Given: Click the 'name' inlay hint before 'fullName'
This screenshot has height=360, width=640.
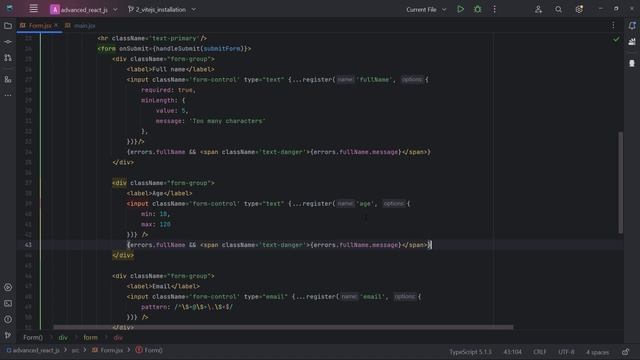Looking at the screenshot, I should click(345, 80).
